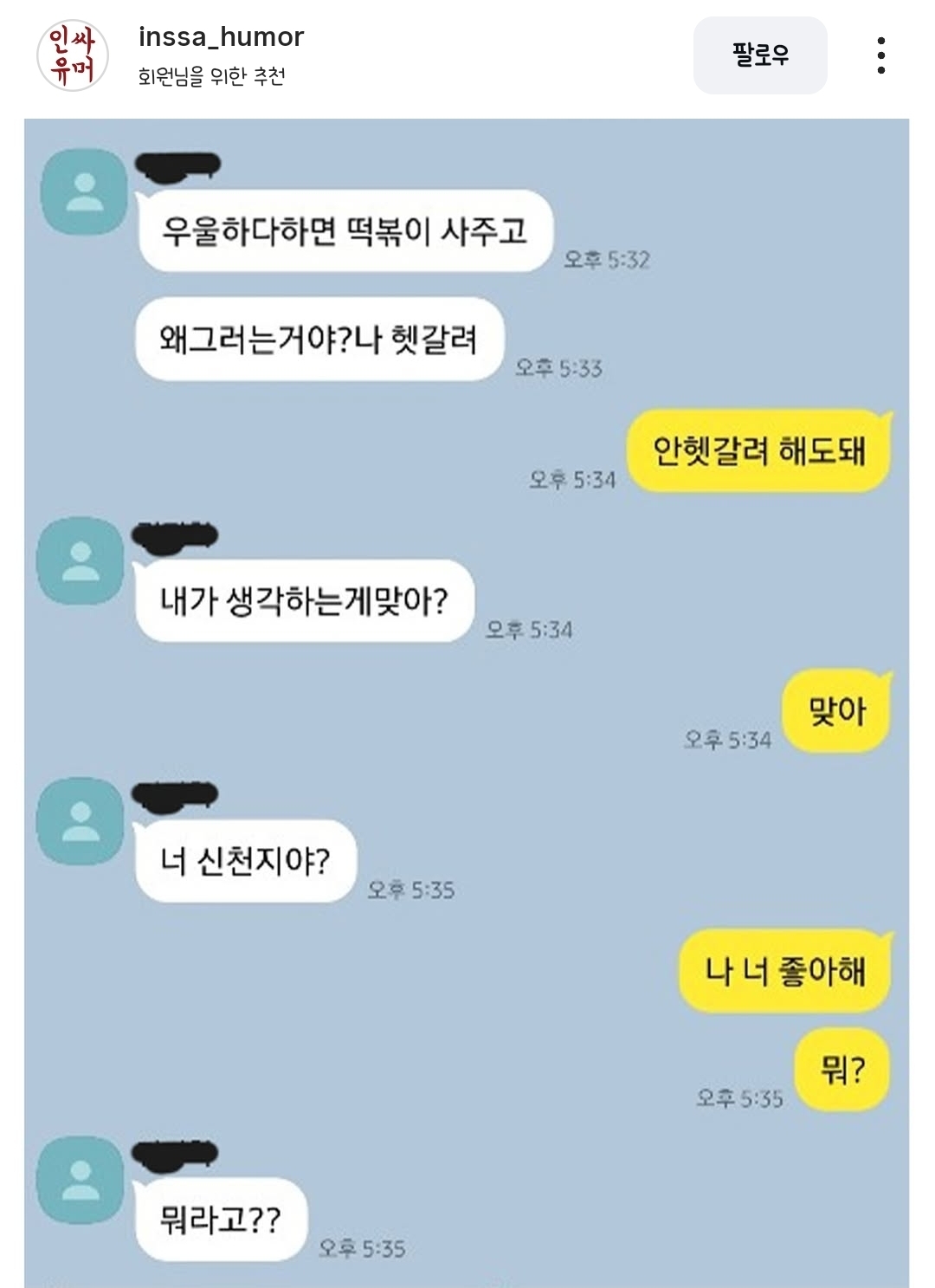Select the yellow 안헷갈려 해도돼 bubble
935x1288 pixels.
tap(759, 450)
